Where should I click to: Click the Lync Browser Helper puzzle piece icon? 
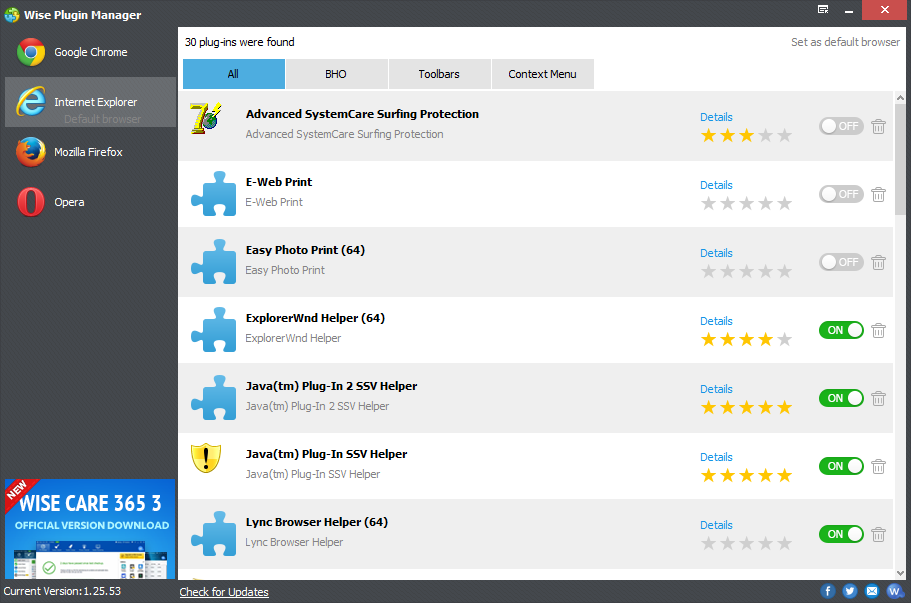click(214, 533)
